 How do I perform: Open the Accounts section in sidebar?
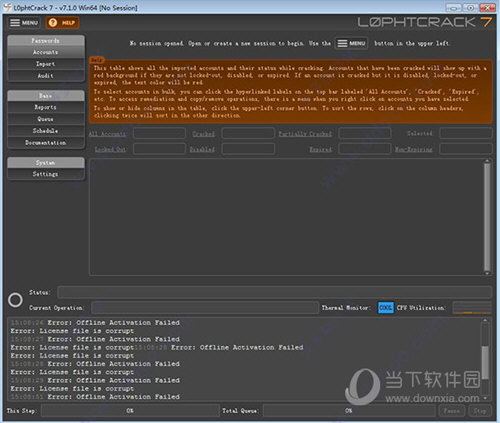pyautogui.click(x=46, y=52)
